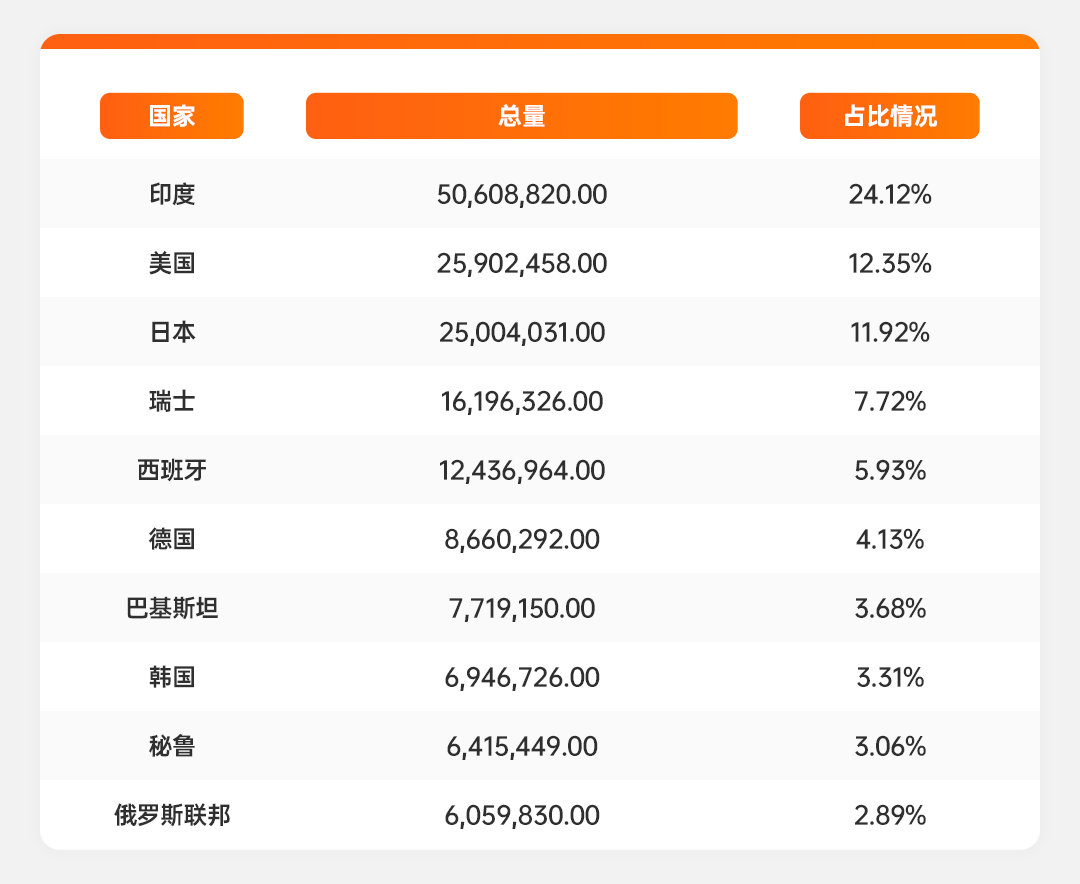Select the 韩国 country cell
The image size is (1080, 884).
[171, 677]
